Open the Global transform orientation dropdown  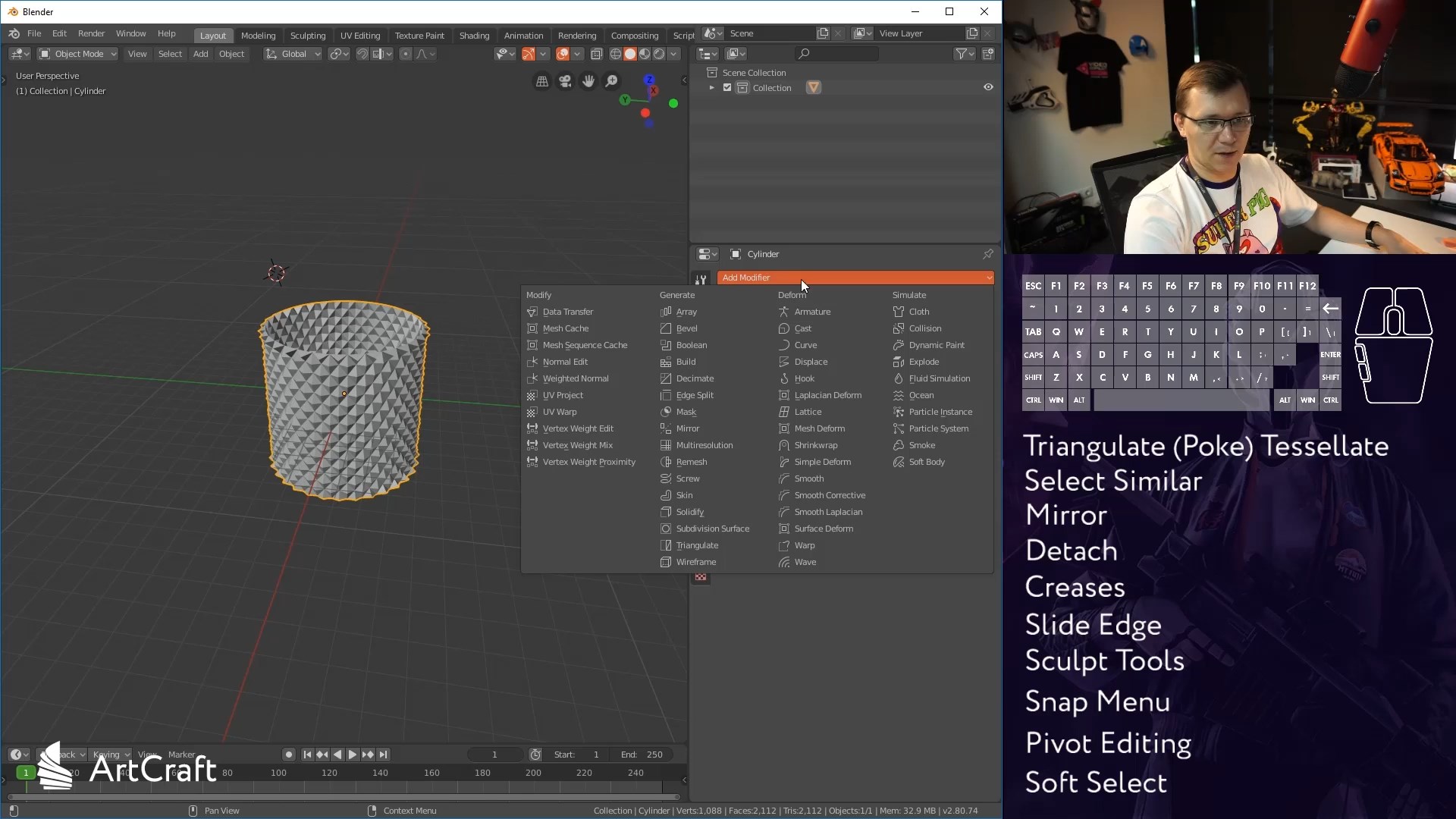293,54
